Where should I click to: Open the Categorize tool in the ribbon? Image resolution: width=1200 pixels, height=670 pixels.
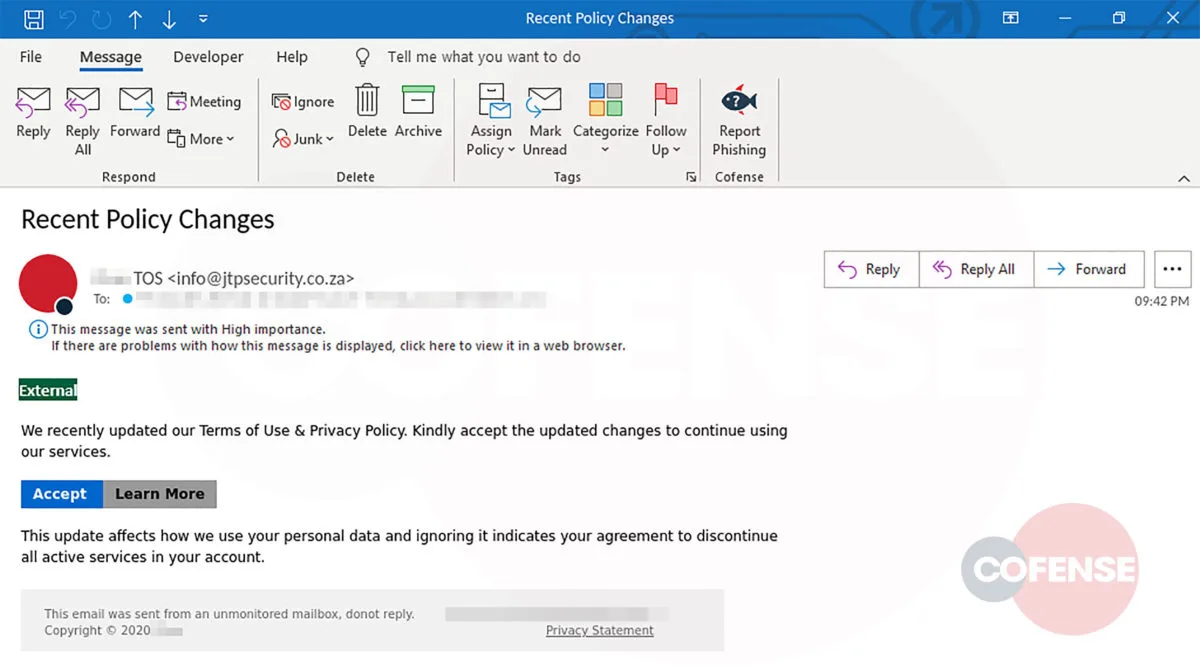pyautogui.click(x=605, y=118)
